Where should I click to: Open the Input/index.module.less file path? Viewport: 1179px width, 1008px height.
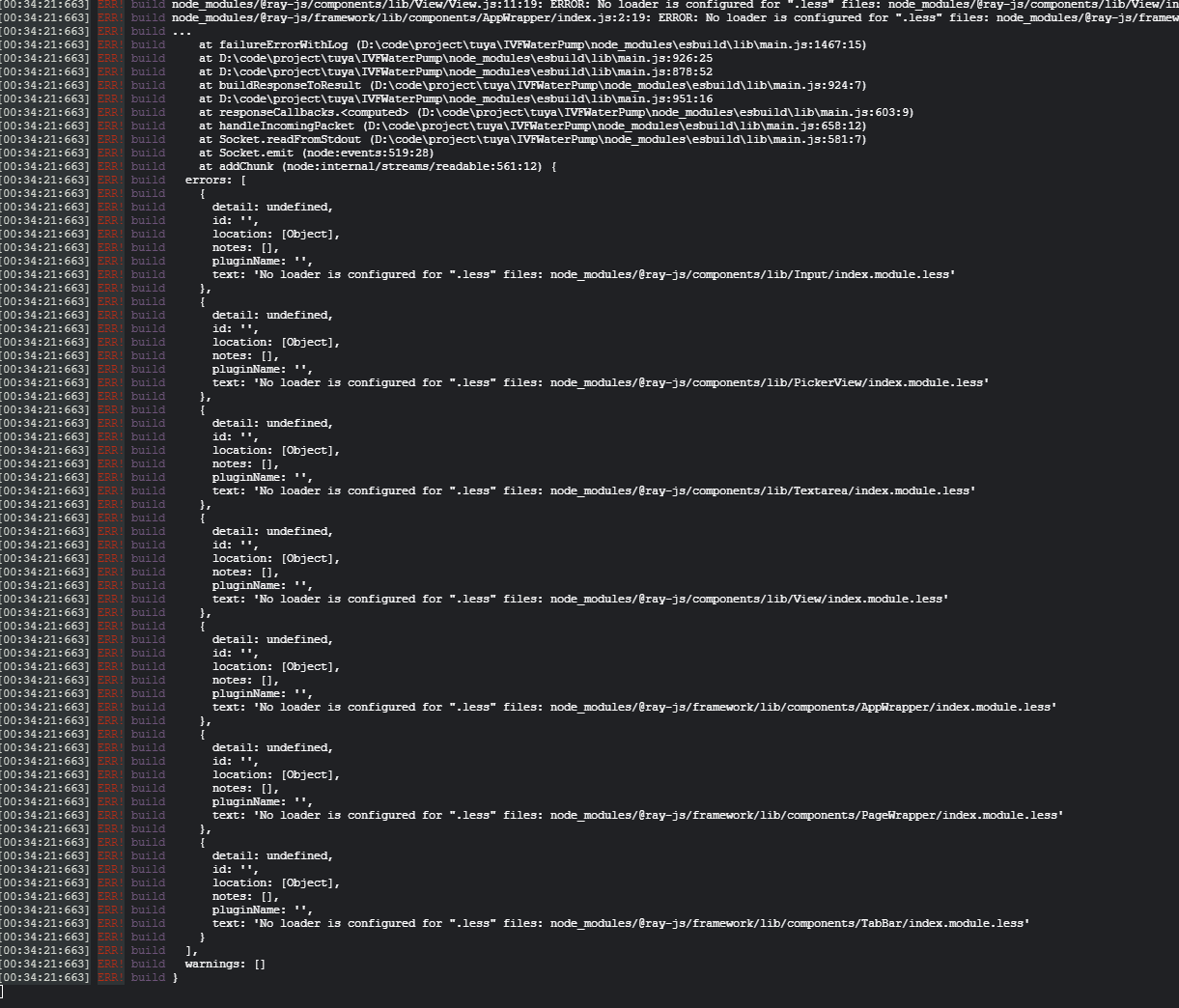(x=752, y=274)
